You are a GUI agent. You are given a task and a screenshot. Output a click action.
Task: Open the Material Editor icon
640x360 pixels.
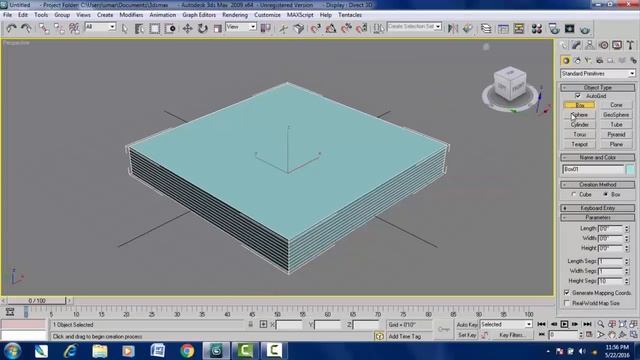tap(537, 29)
